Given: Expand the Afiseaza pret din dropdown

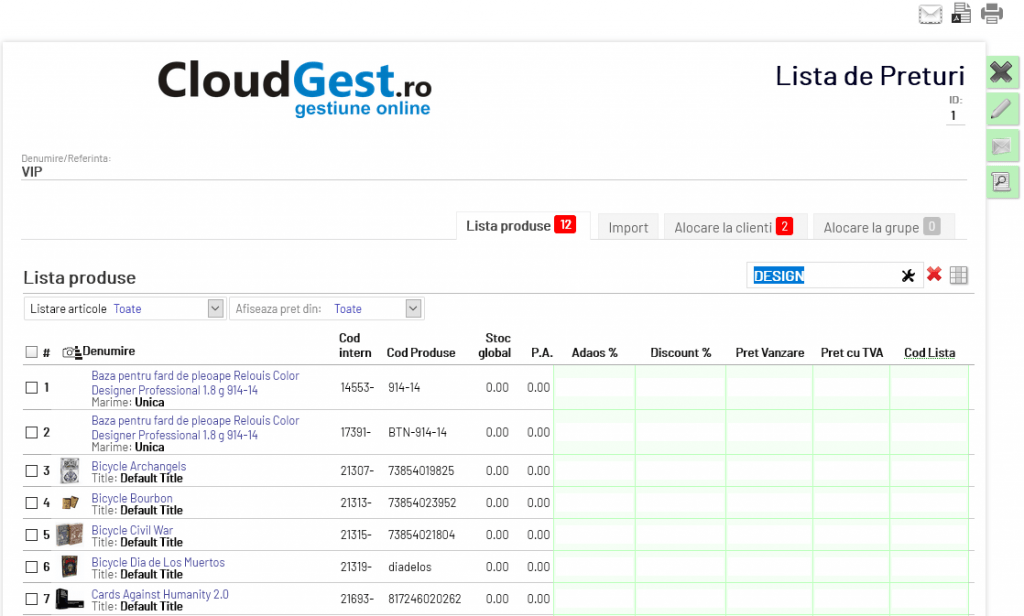Looking at the screenshot, I should tap(415, 309).
